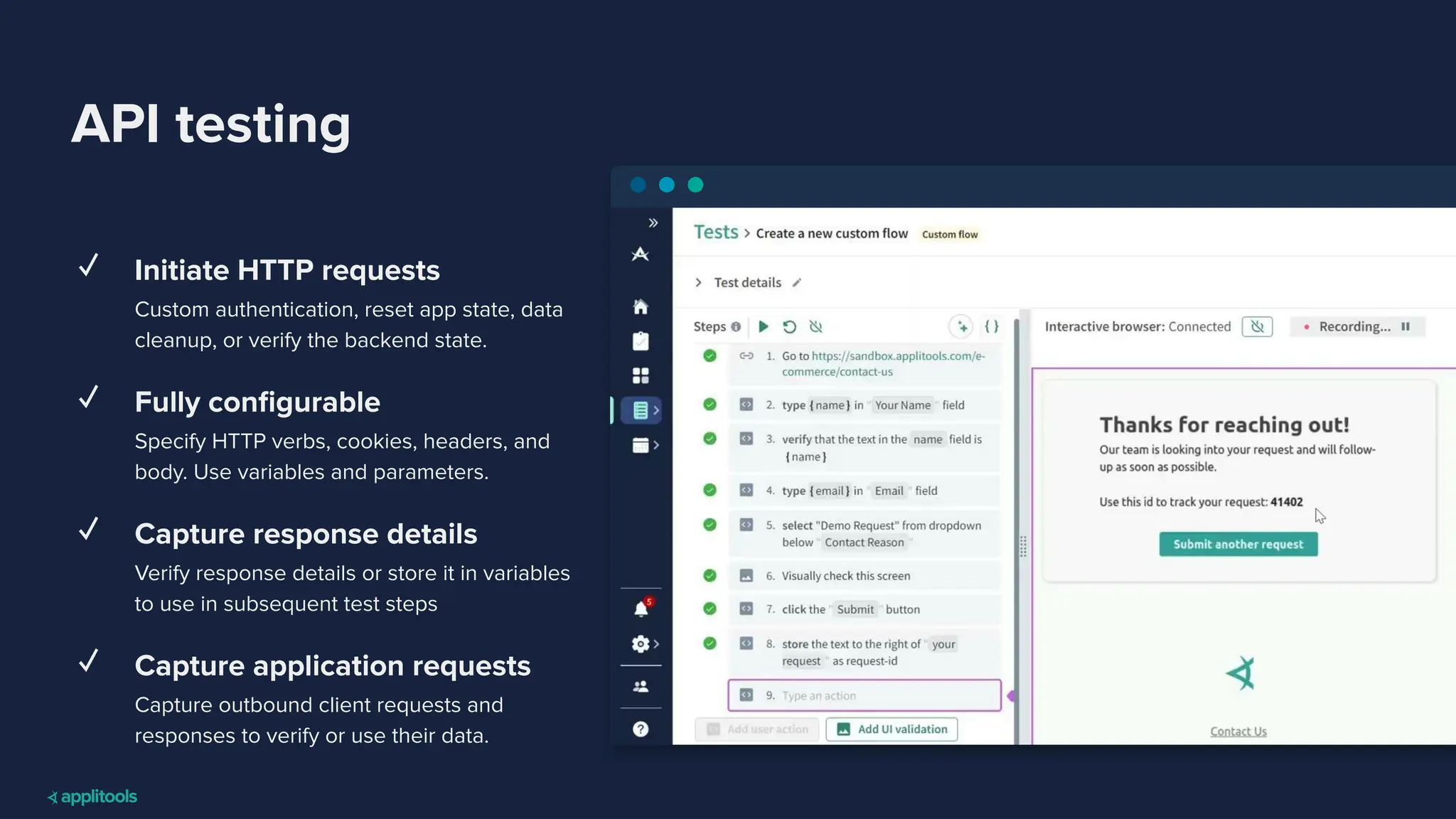1456x819 pixels.
Task: Click the panel divider drag handle dots
Action: (x=1023, y=547)
